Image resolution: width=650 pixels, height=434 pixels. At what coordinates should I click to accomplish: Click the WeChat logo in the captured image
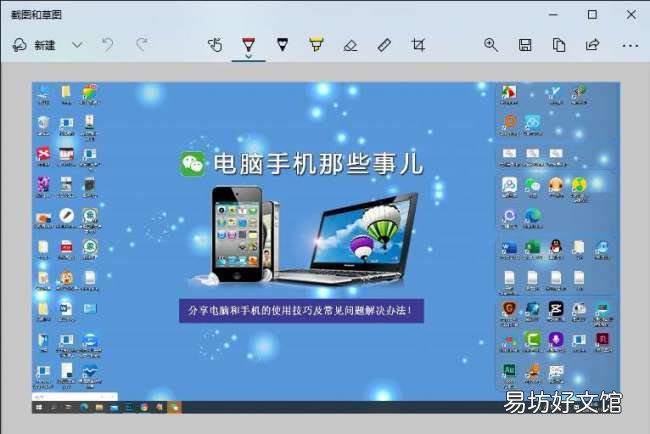point(193,163)
